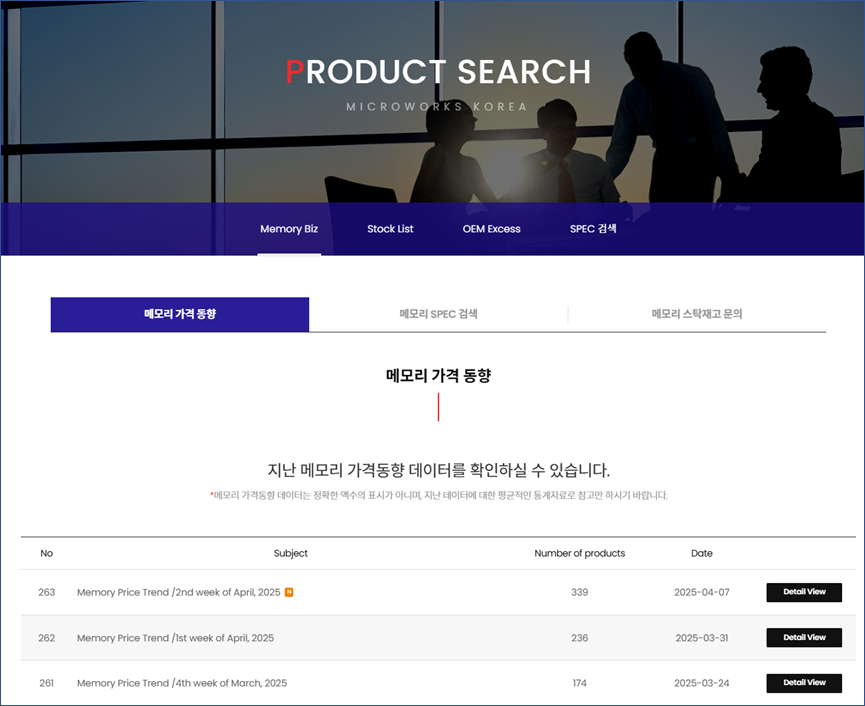Open 1st week of April, 2025 trend
Image resolution: width=865 pixels, height=706 pixels.
click(x=175, y=638)
